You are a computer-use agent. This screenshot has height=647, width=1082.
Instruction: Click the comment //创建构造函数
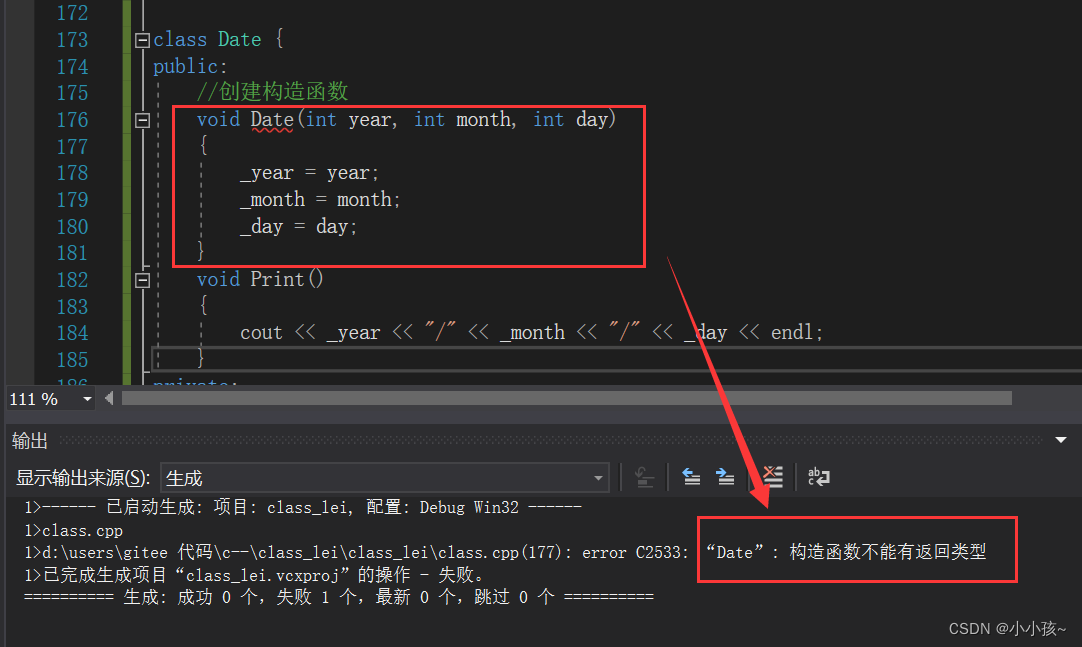coord(273,92)
